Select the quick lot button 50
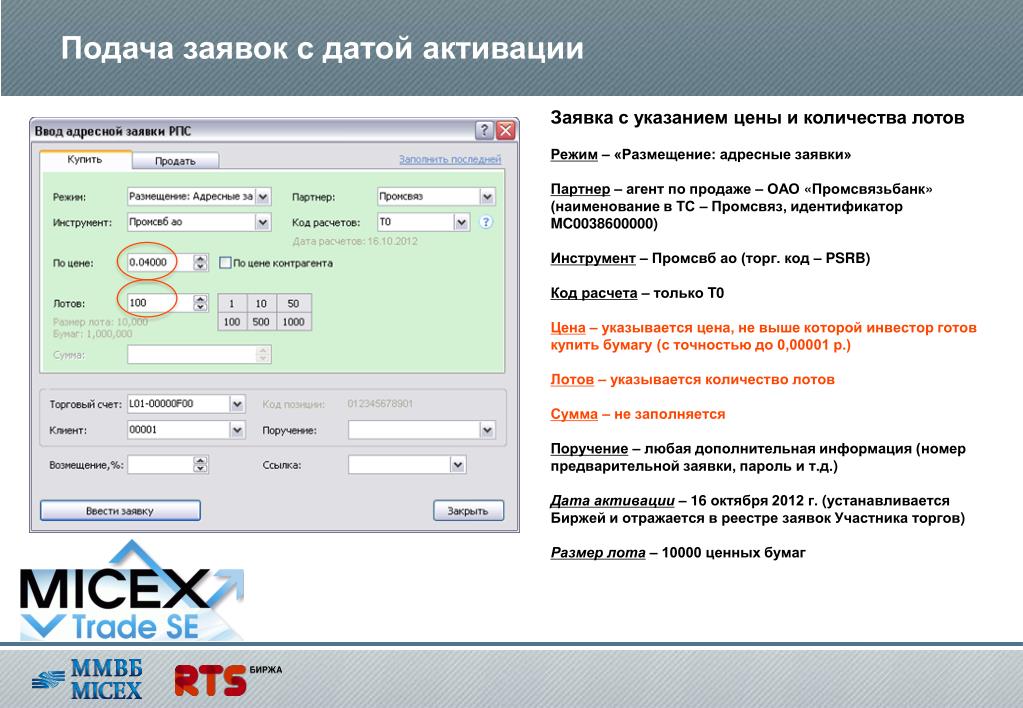The image size is (1023, 708). click(x=293, y=303)
